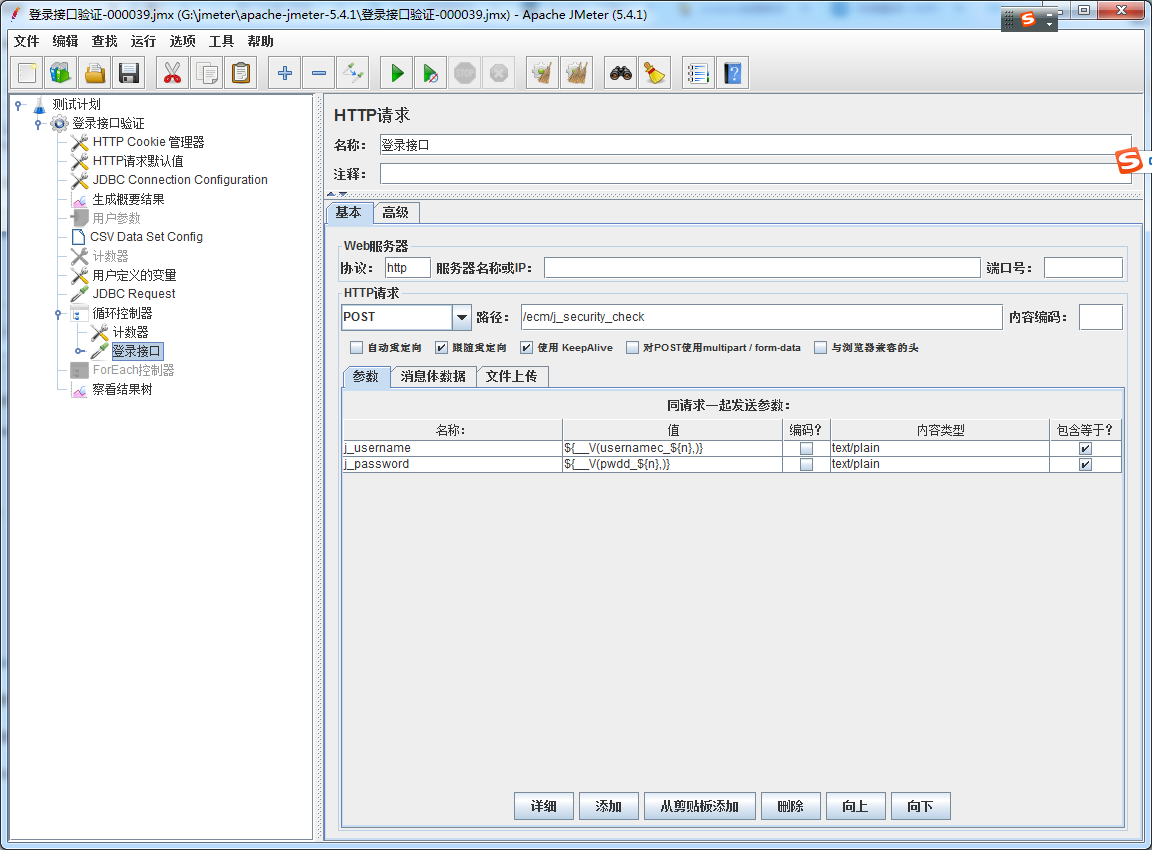Image resolution: width=1152 pixels, height=850 pixels.
Task: Open help with question mark icon
Action: tap(732, 73)
